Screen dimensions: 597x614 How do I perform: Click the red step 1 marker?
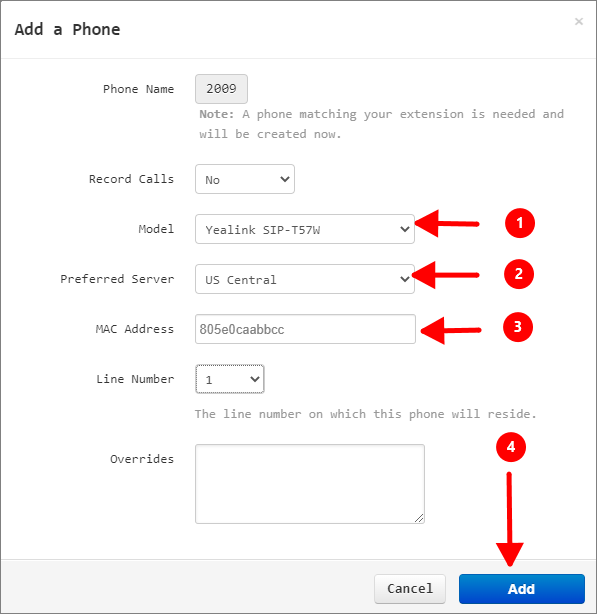click(519, 223)
